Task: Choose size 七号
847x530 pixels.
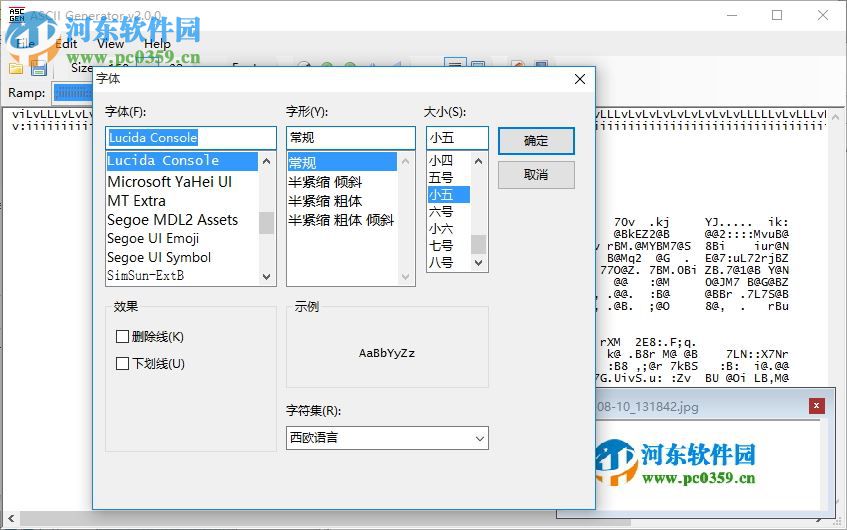Action: tap(448, 245)
